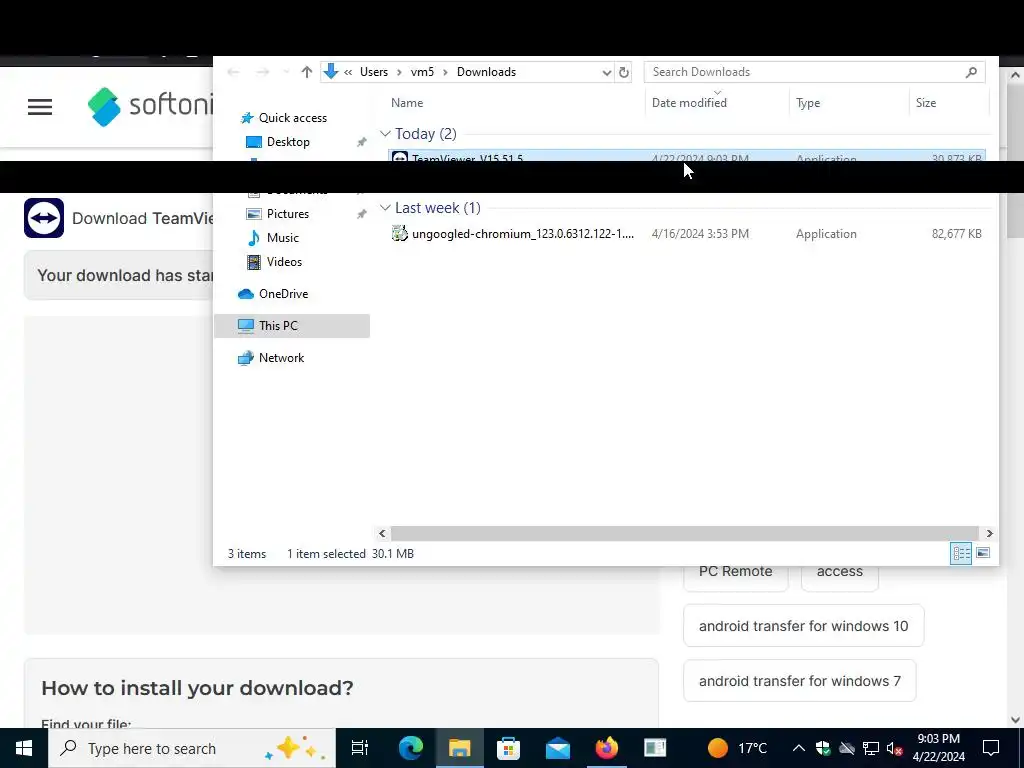Open the Windows Start menu

click(x=24, y=748)
